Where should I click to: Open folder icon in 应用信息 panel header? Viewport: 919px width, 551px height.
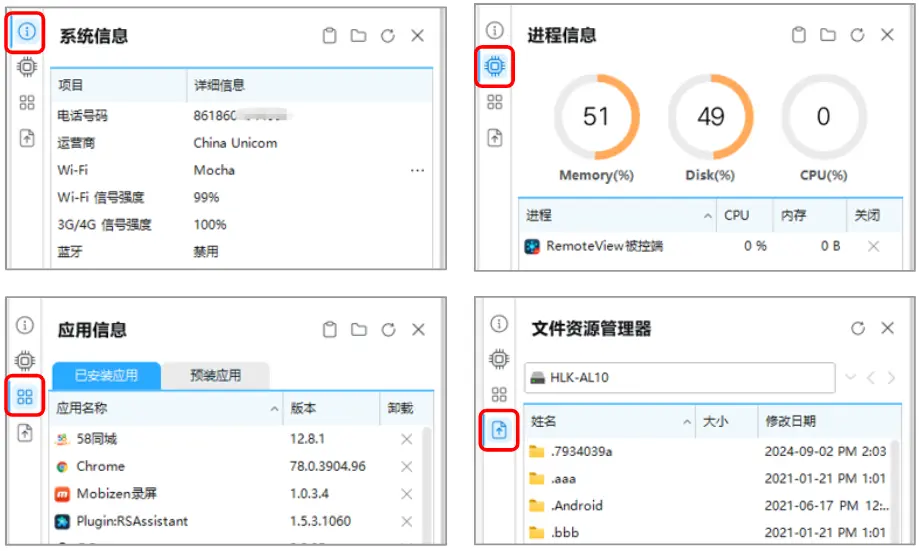pyautogui.click(x=359, y=329)
